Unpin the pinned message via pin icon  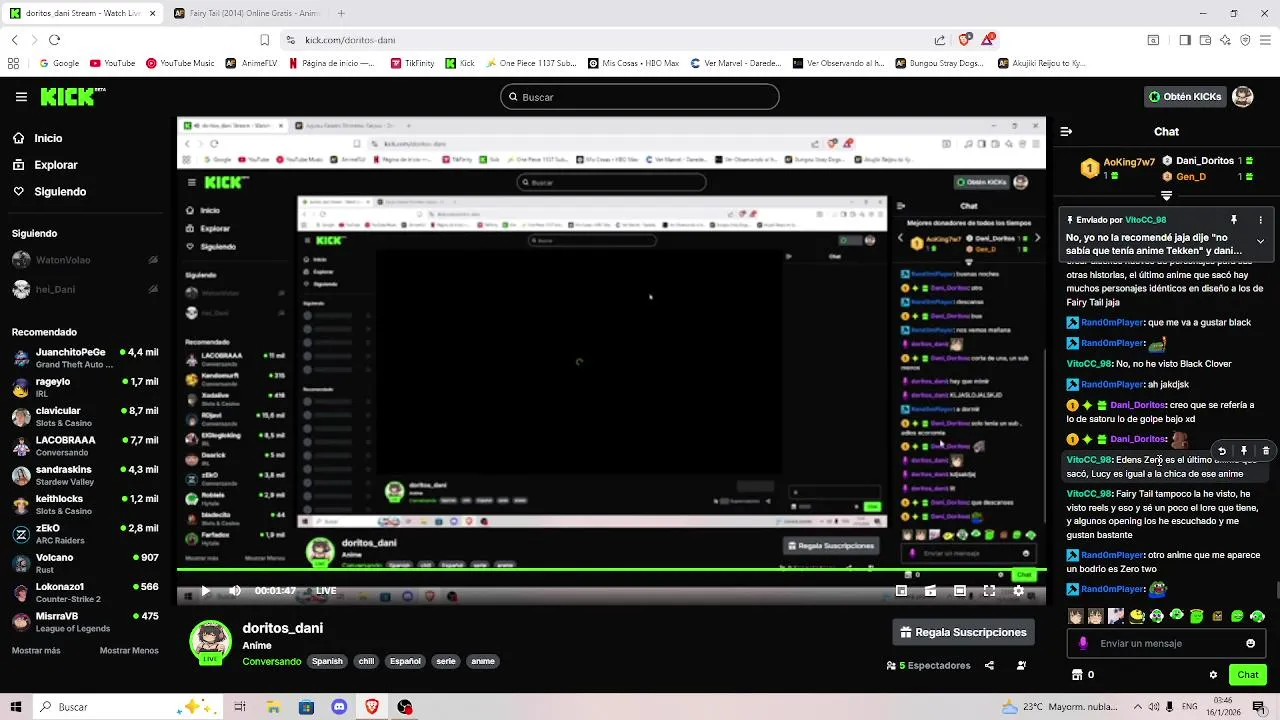click(1234, 220)
